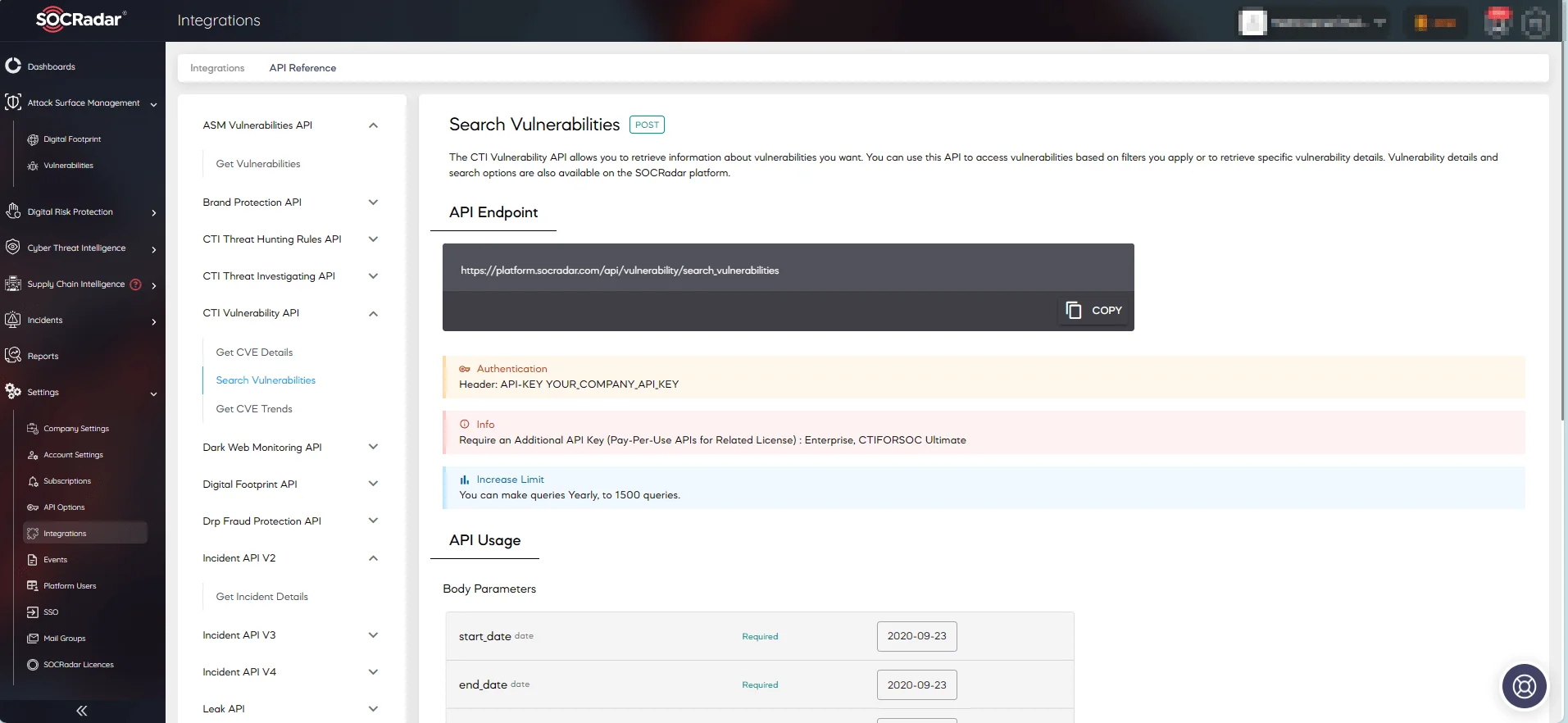Click the Events document icon
This screenshot has height=723, width=1568.
pos(33,560)
